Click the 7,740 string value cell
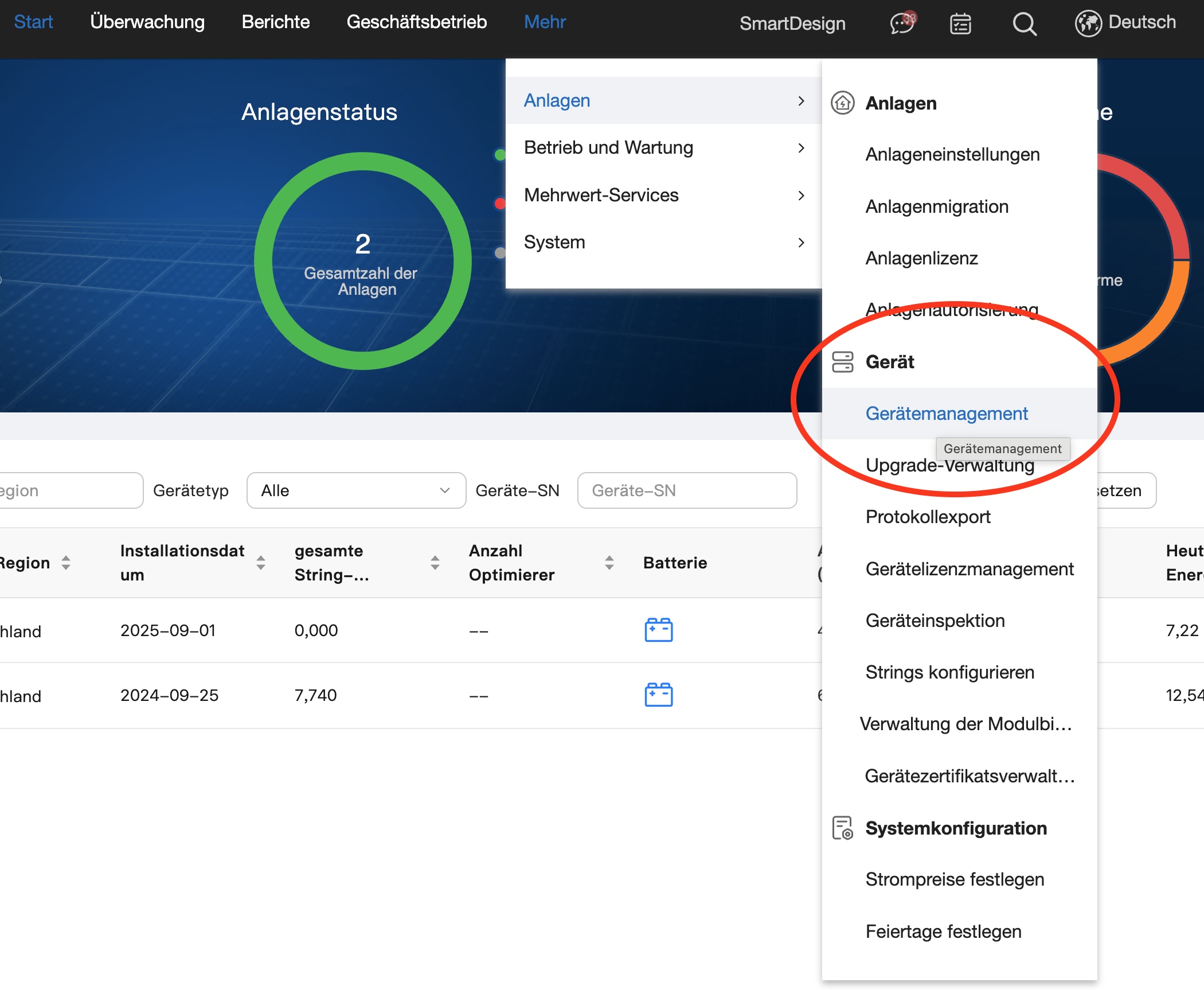This screenshot has height=990, width=1204. (315, 695)
